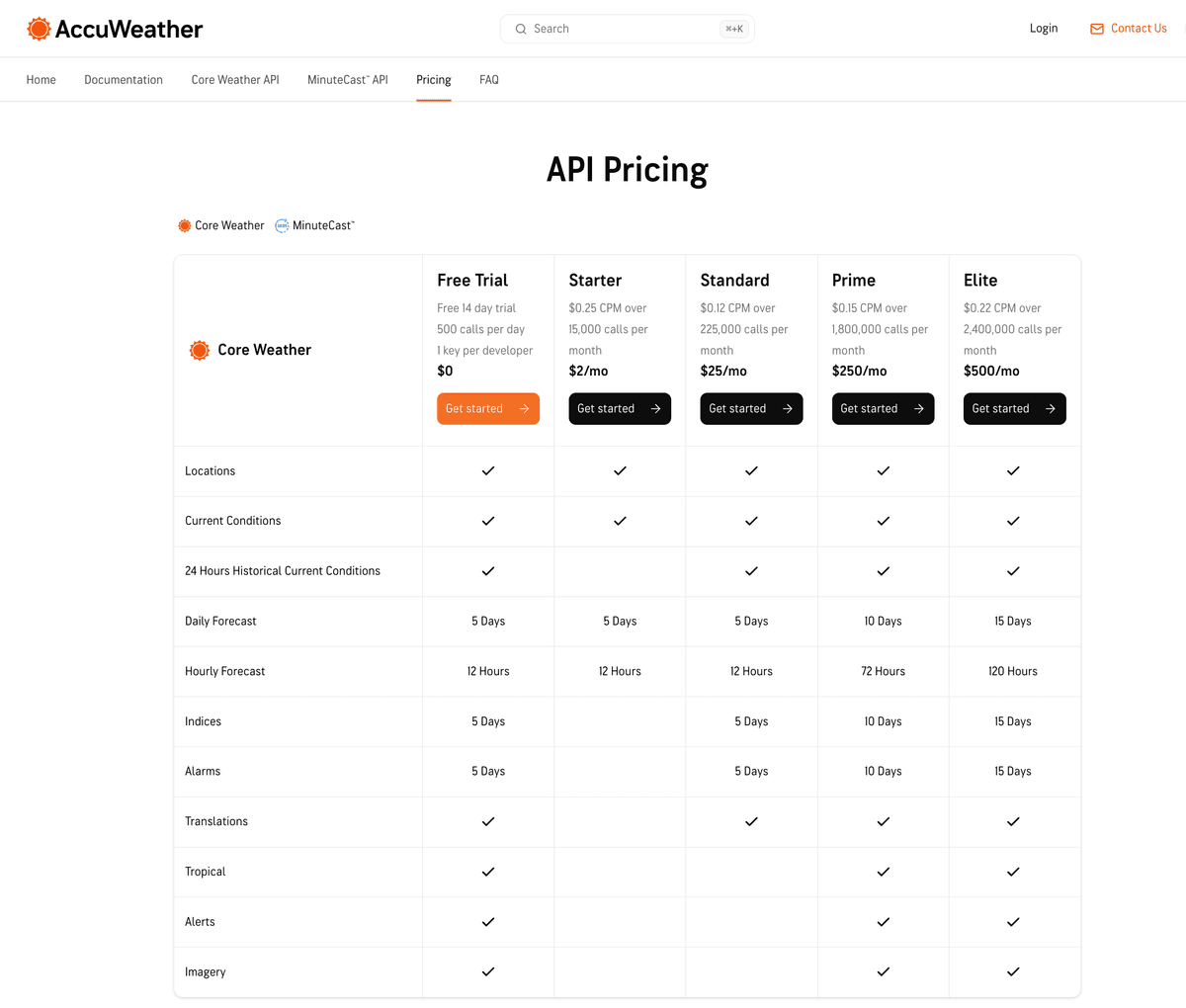Toggle the Core Weather filter pill
This screenshot has width=1186, height=1008.
tap(220, 225)
